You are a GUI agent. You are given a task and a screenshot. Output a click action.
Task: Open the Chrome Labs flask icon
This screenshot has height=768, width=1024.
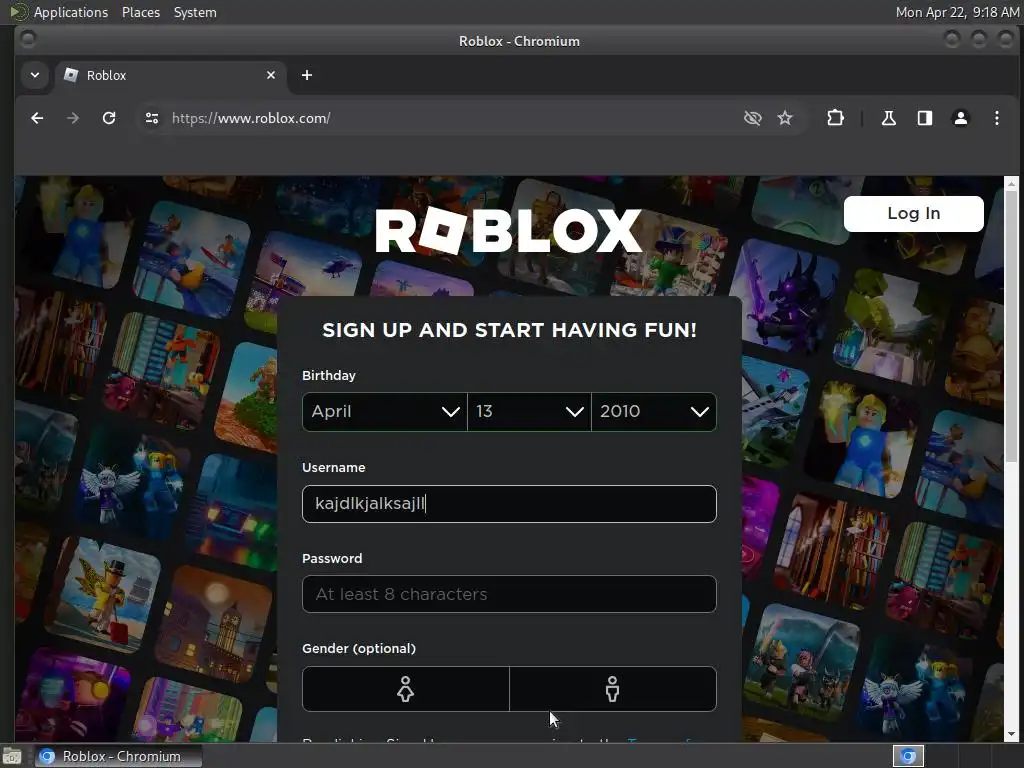pos(889,118)
